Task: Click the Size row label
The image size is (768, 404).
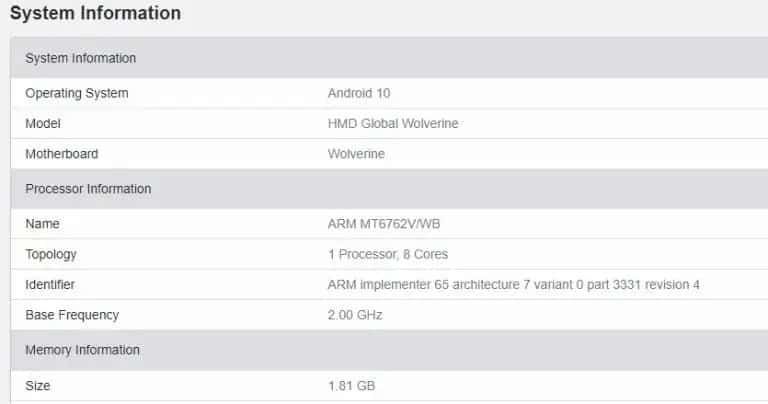Action: point(38,385)
